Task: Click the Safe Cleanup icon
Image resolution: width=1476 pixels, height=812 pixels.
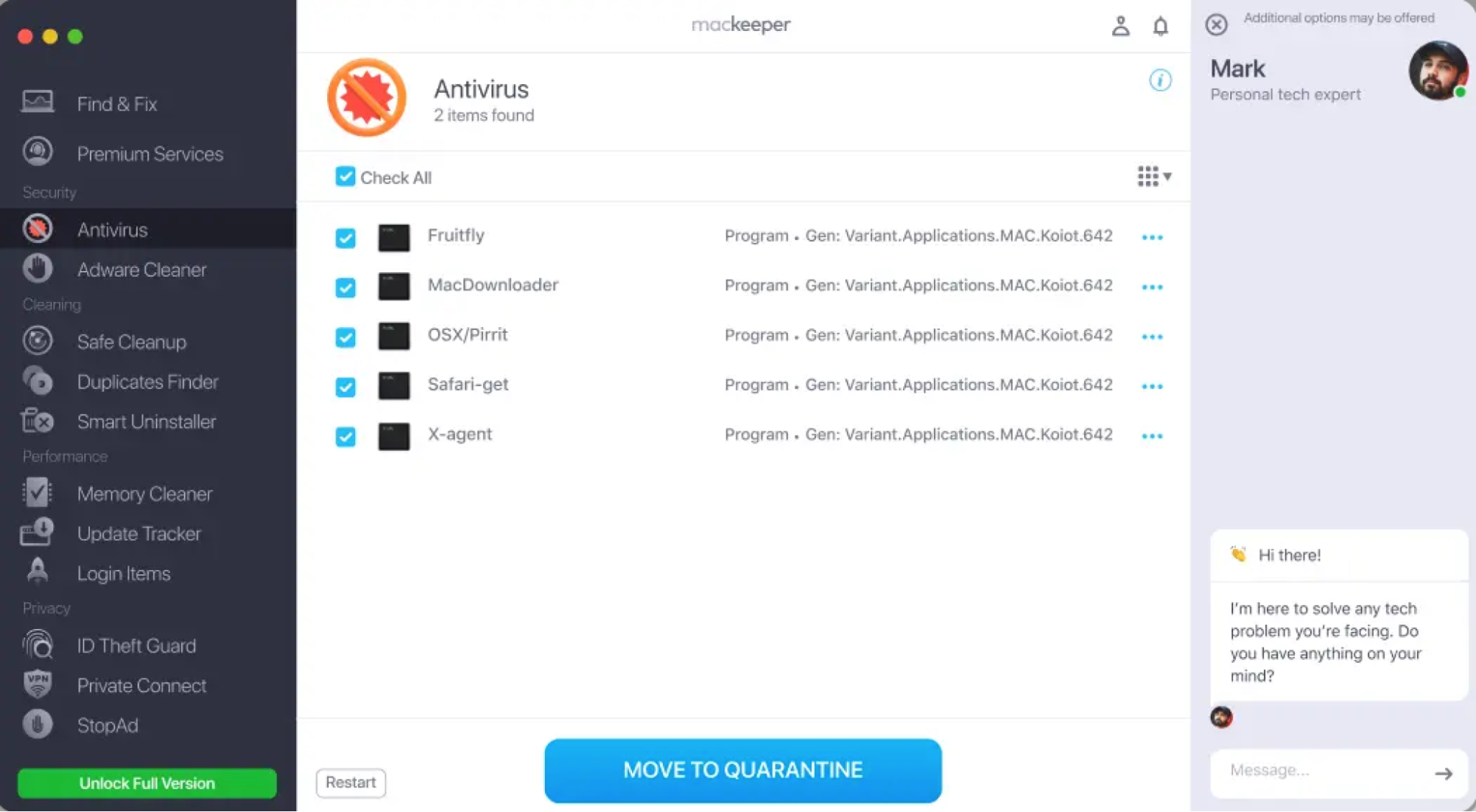Action: pyautogui.click(x=38, y=340)
